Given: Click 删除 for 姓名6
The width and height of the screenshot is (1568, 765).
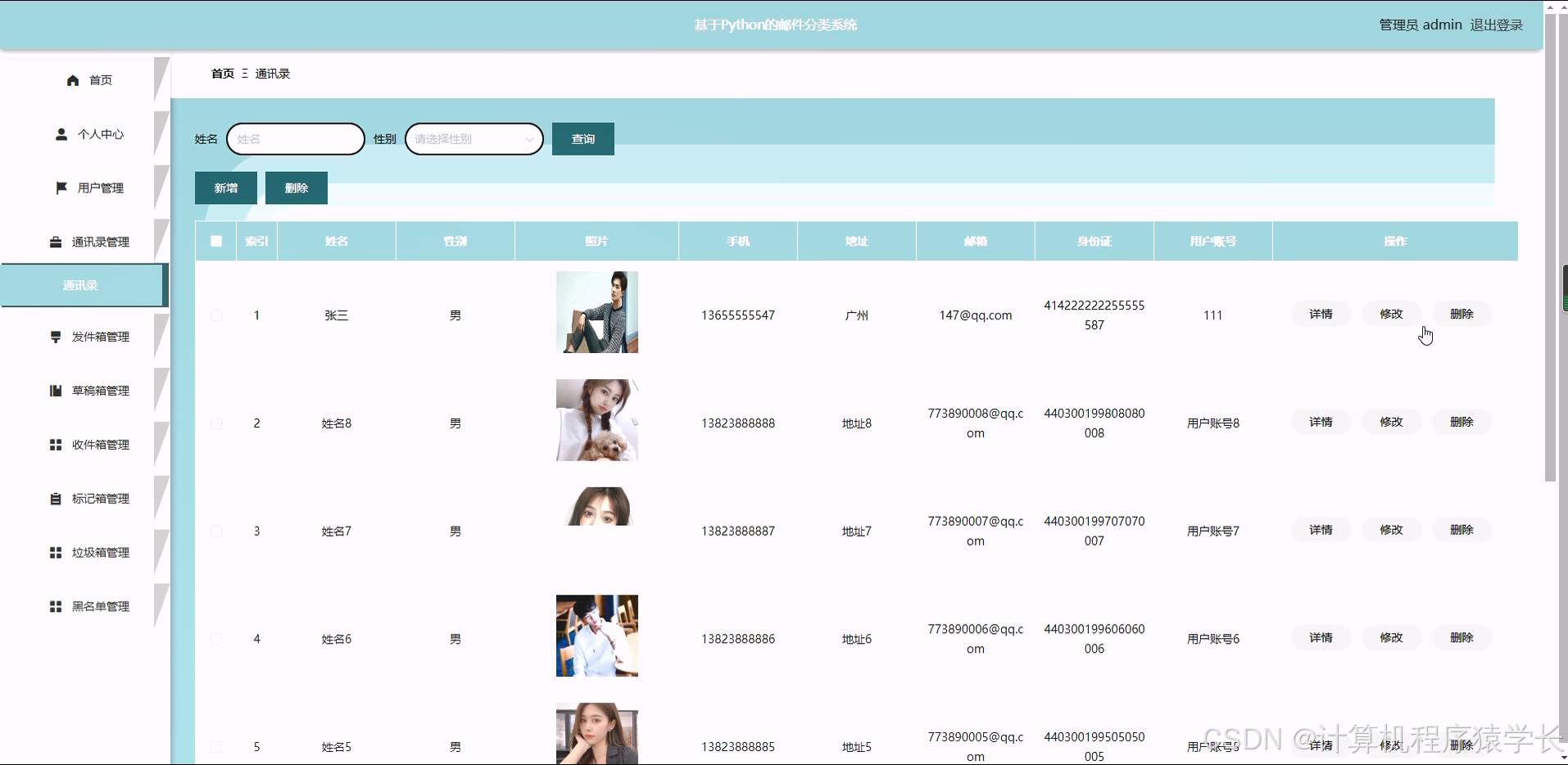Looking at the screenshot, I should pyautogui.click(x=1462, y=638).
